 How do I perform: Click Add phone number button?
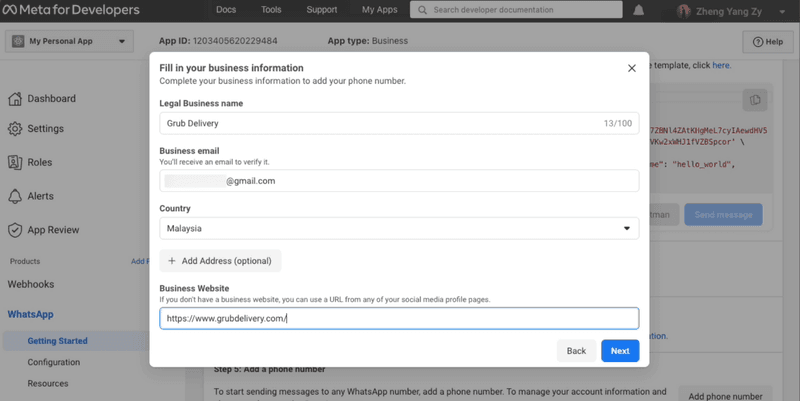point(725,396)
